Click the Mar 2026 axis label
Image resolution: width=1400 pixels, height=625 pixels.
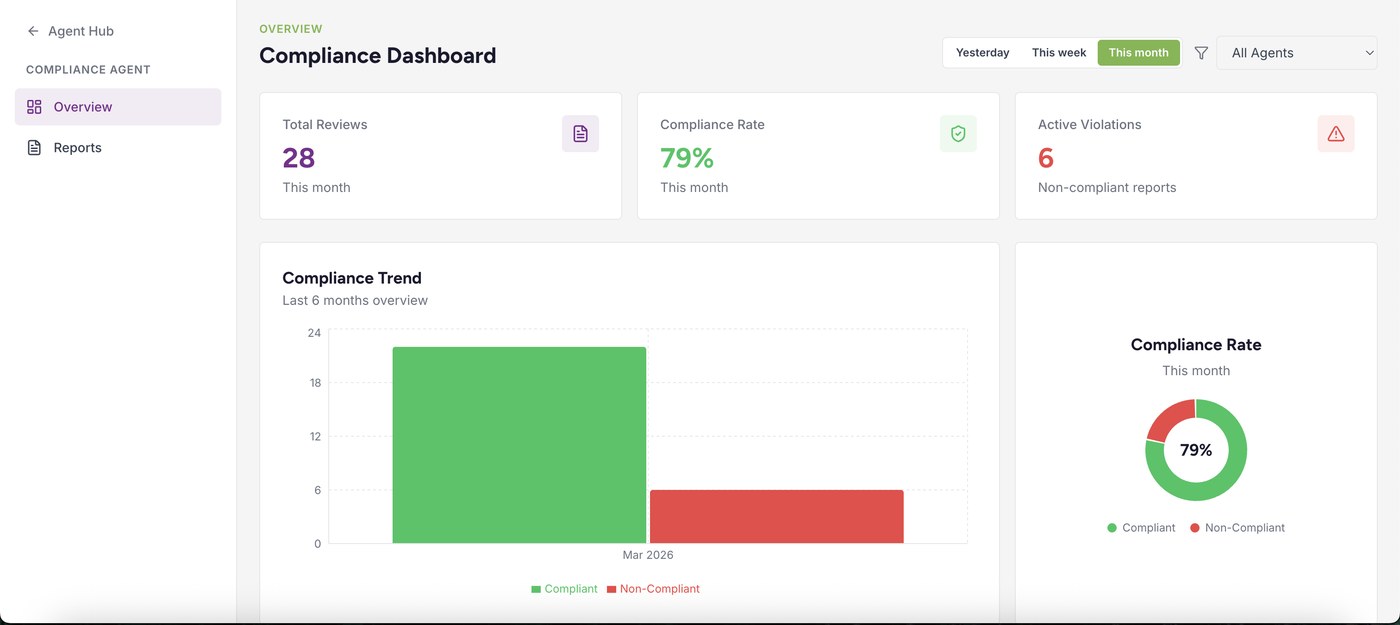point(648,555)
